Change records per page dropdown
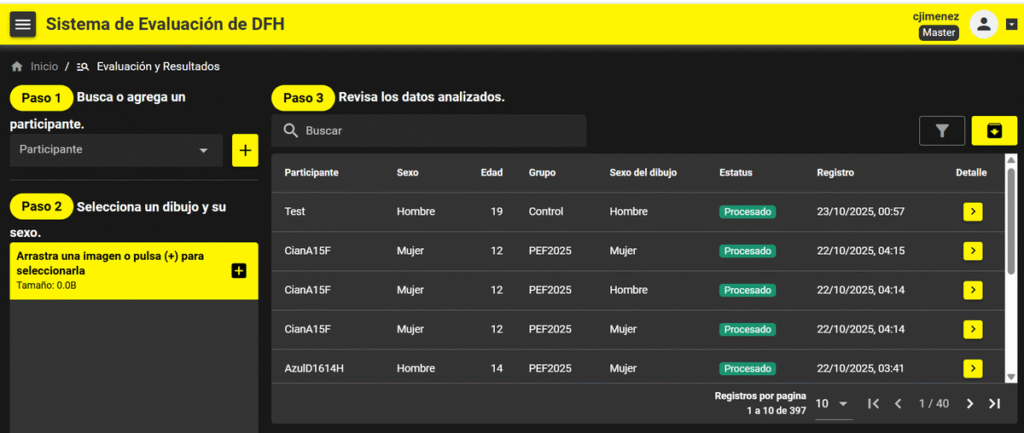The image size is (1024, 433). click(x=832, y=403)
